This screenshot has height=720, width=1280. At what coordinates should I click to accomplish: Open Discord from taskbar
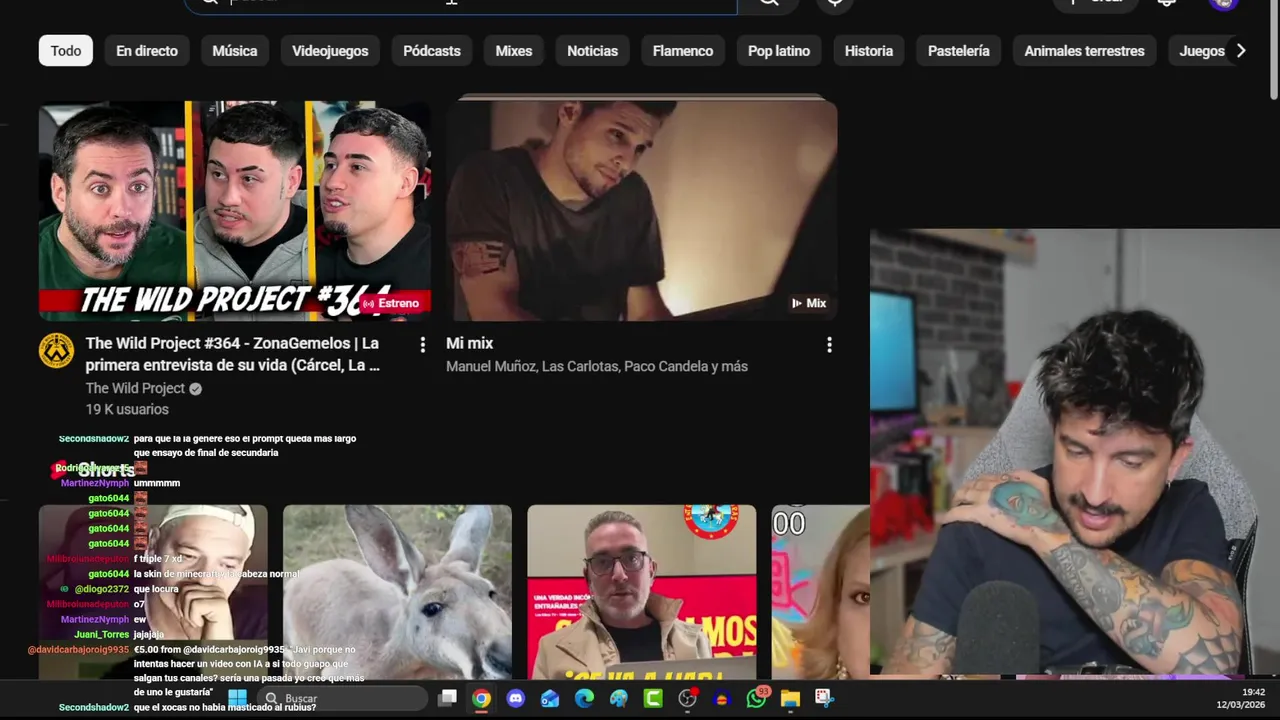(516, 698)
